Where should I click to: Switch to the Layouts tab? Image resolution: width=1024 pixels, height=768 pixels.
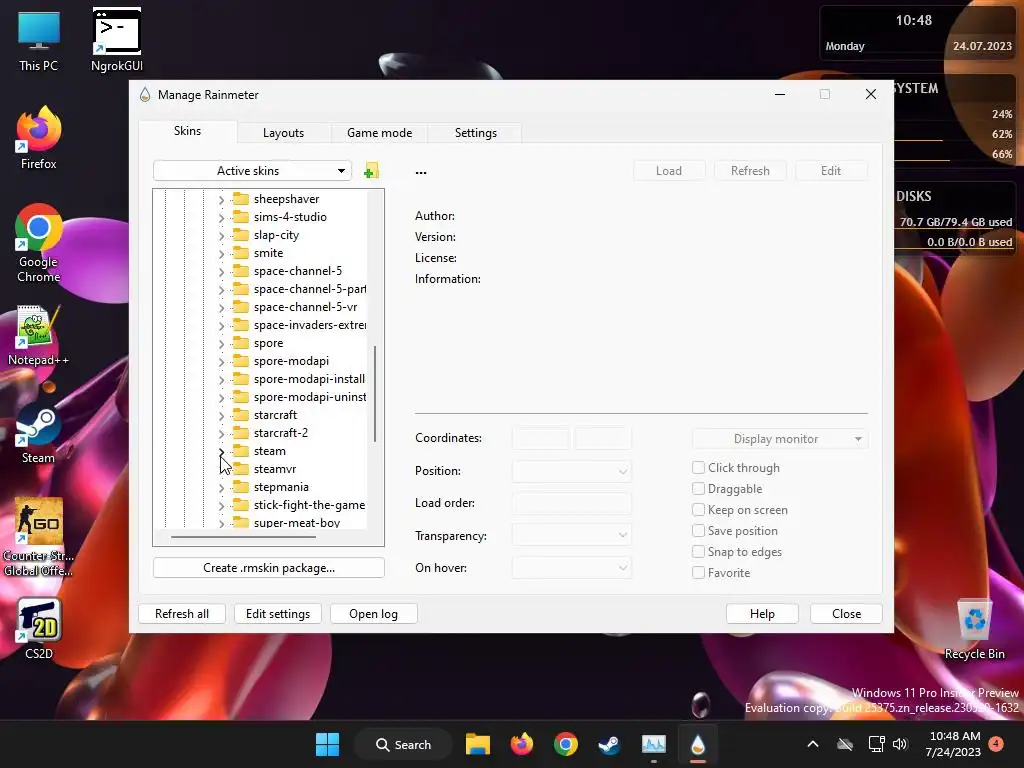point(283,133)
